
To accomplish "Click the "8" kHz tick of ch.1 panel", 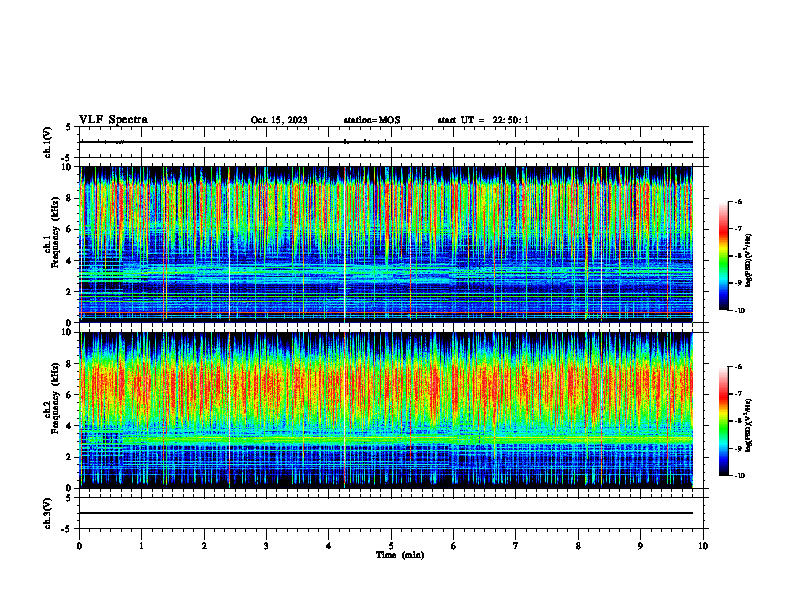I will [x=70, y=198].
